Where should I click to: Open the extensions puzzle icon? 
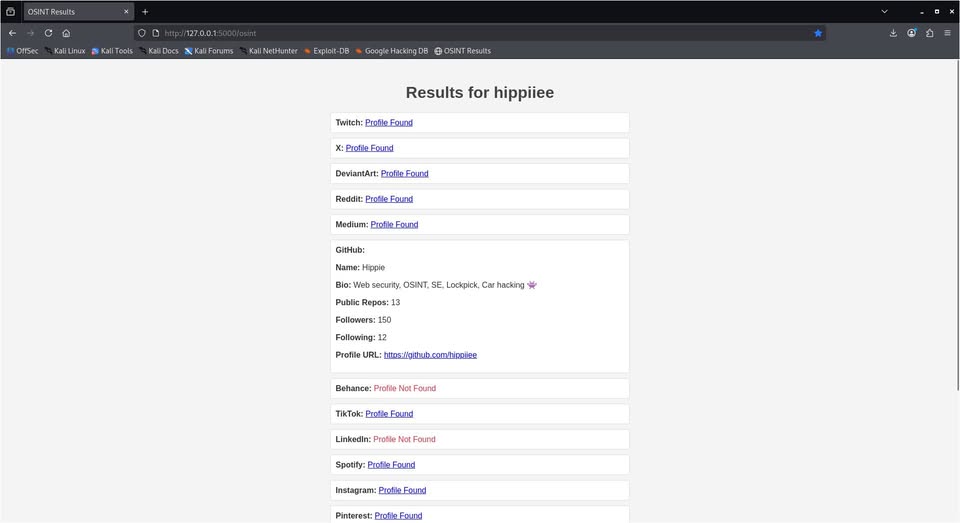click(929, 33)
